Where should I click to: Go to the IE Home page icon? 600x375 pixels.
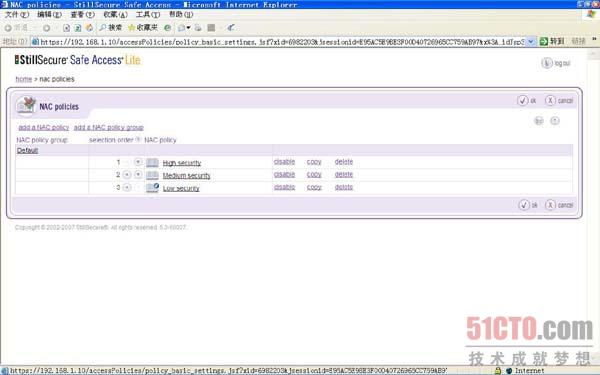point(90,28)
